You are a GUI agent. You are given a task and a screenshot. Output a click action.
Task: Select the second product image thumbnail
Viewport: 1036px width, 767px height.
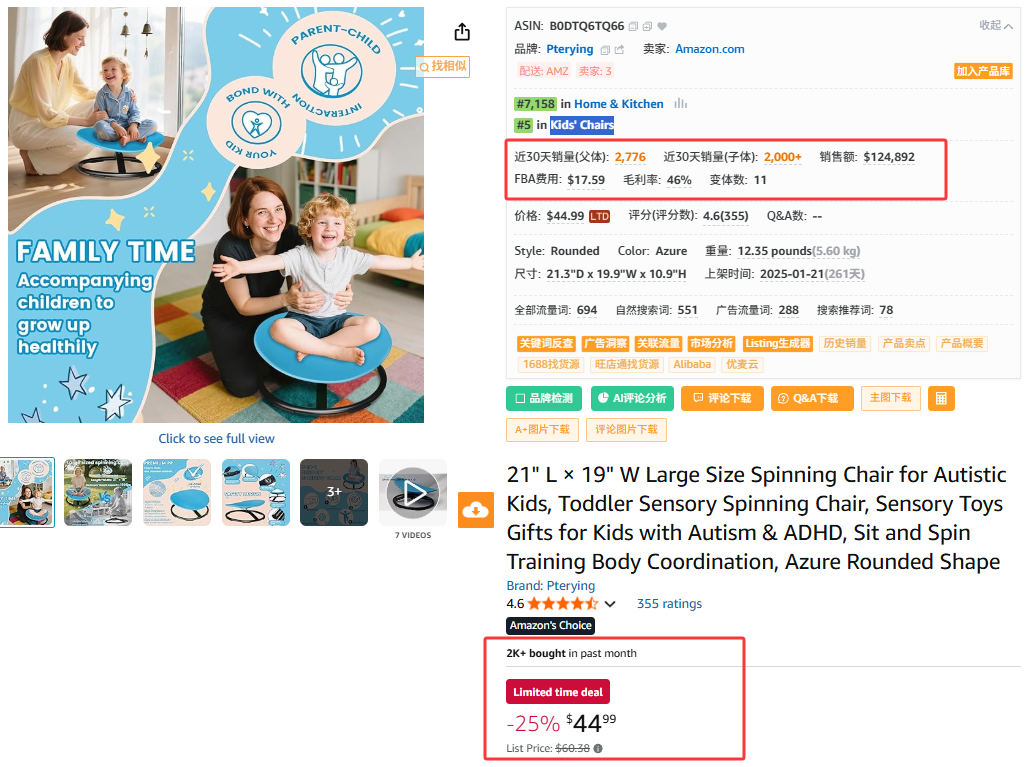(98, 492)
